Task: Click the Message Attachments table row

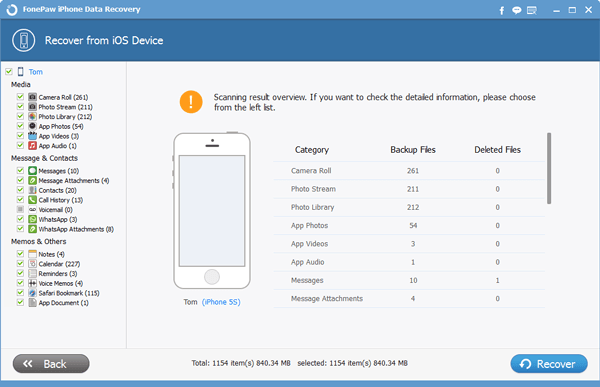Action: tap(409, 299)
